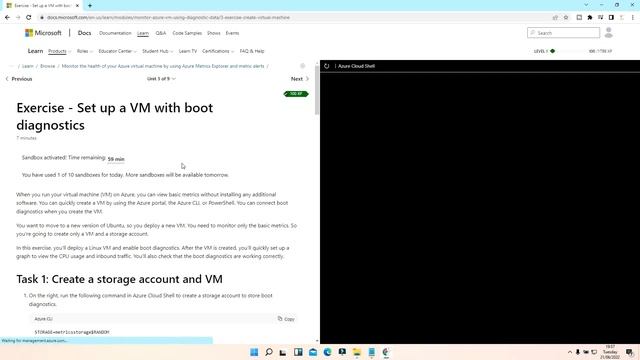
Task: Open the Shows menu item
Action: coord(213,33)
